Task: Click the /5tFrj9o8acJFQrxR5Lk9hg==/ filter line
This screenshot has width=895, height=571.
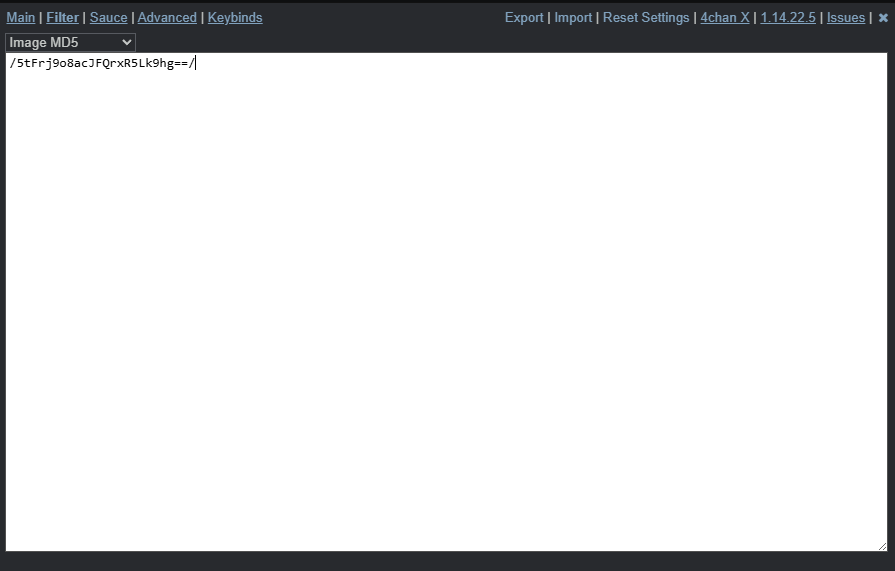Action: tap(102, 63)
